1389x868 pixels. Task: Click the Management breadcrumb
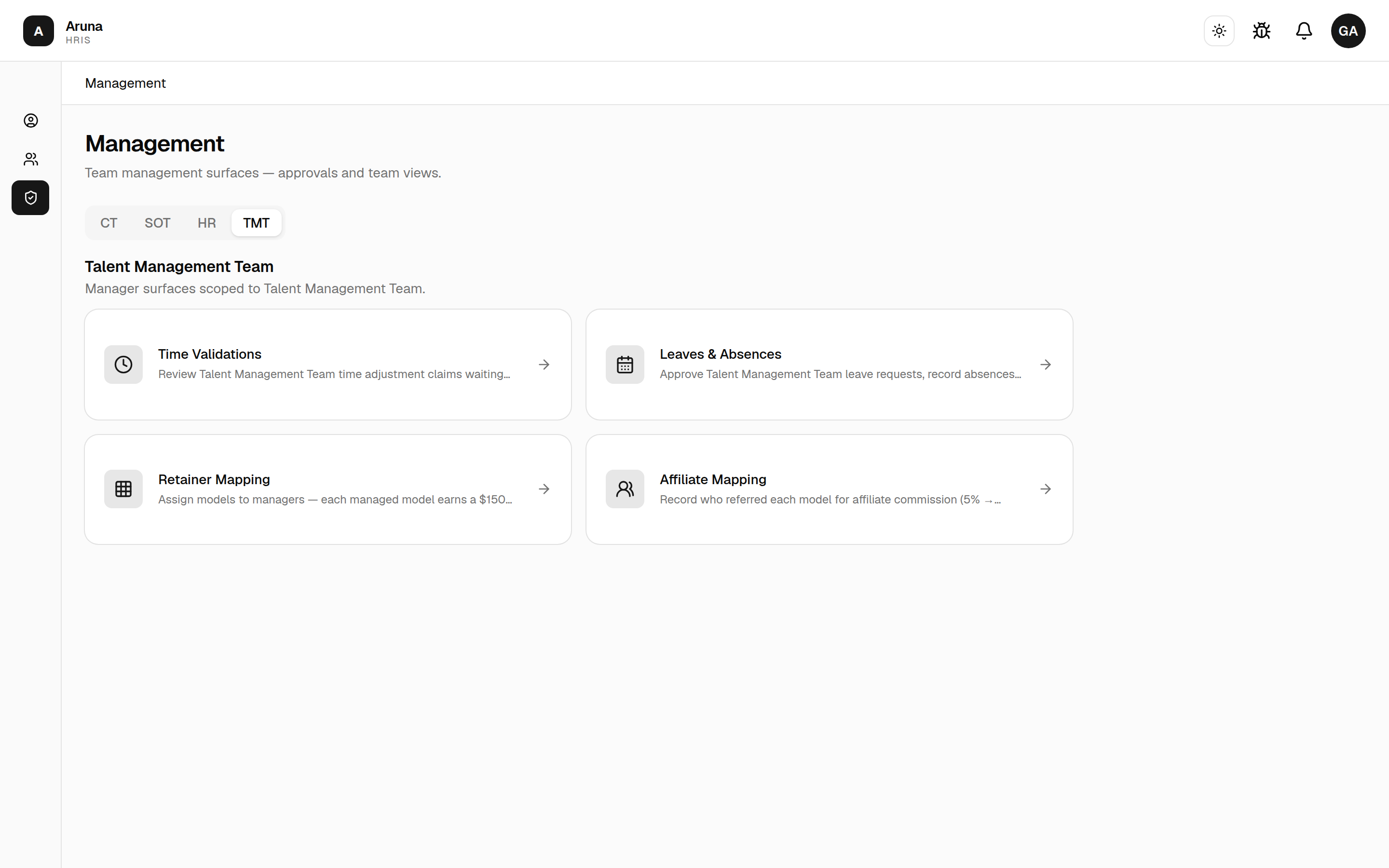pyautogui.click(x=125, y=83)
